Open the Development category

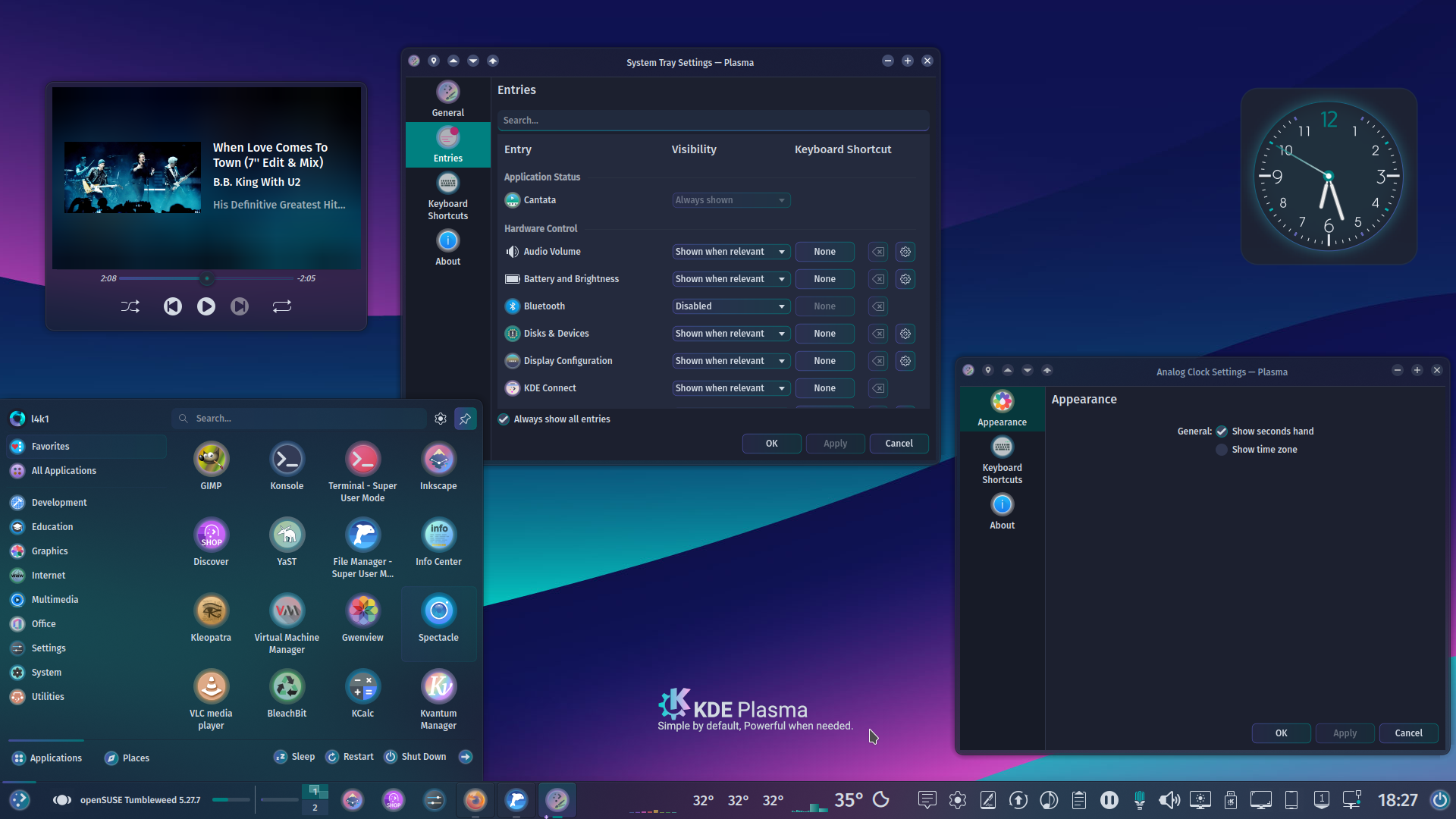[x=86, y=503]
